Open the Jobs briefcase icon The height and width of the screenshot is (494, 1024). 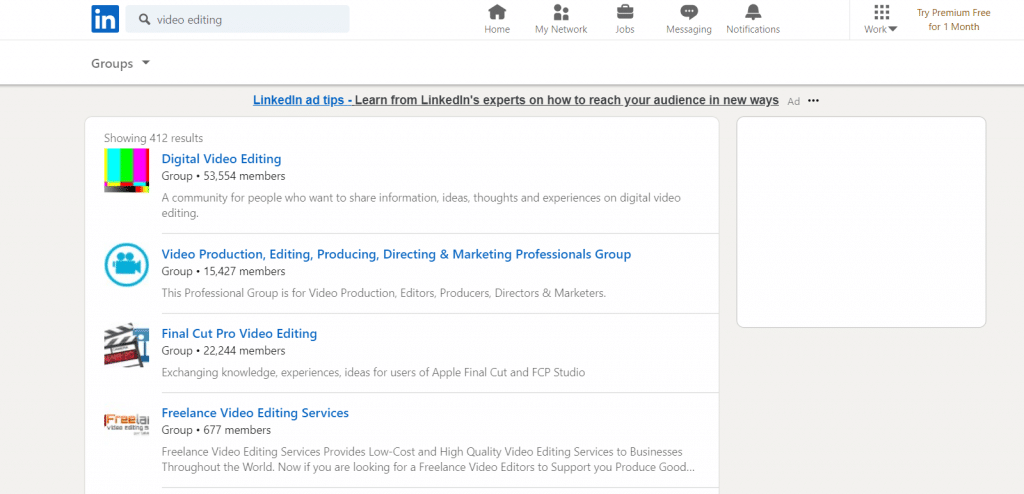624,12
